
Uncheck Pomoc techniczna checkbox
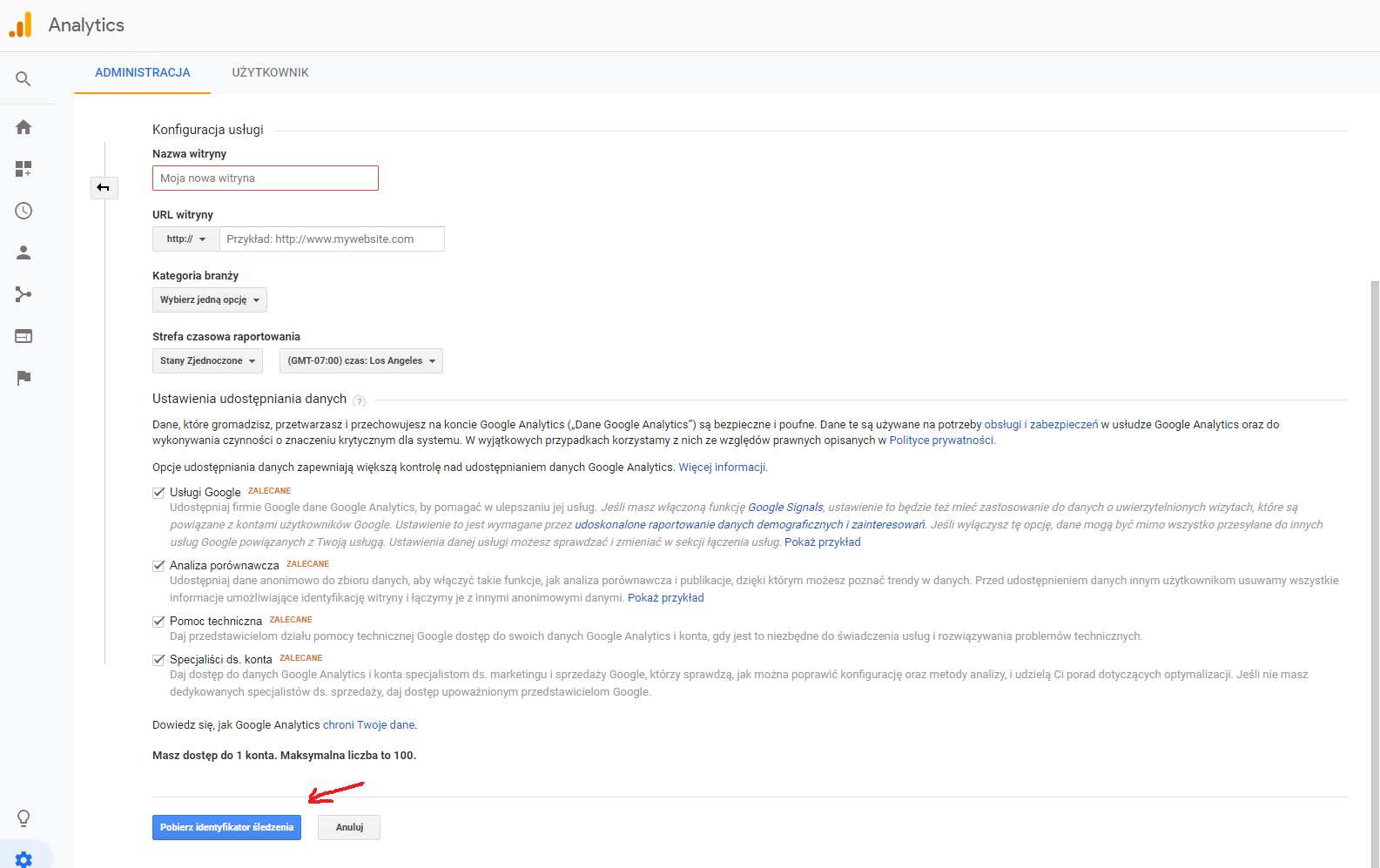pyautogui.click(x=158, y=622)
